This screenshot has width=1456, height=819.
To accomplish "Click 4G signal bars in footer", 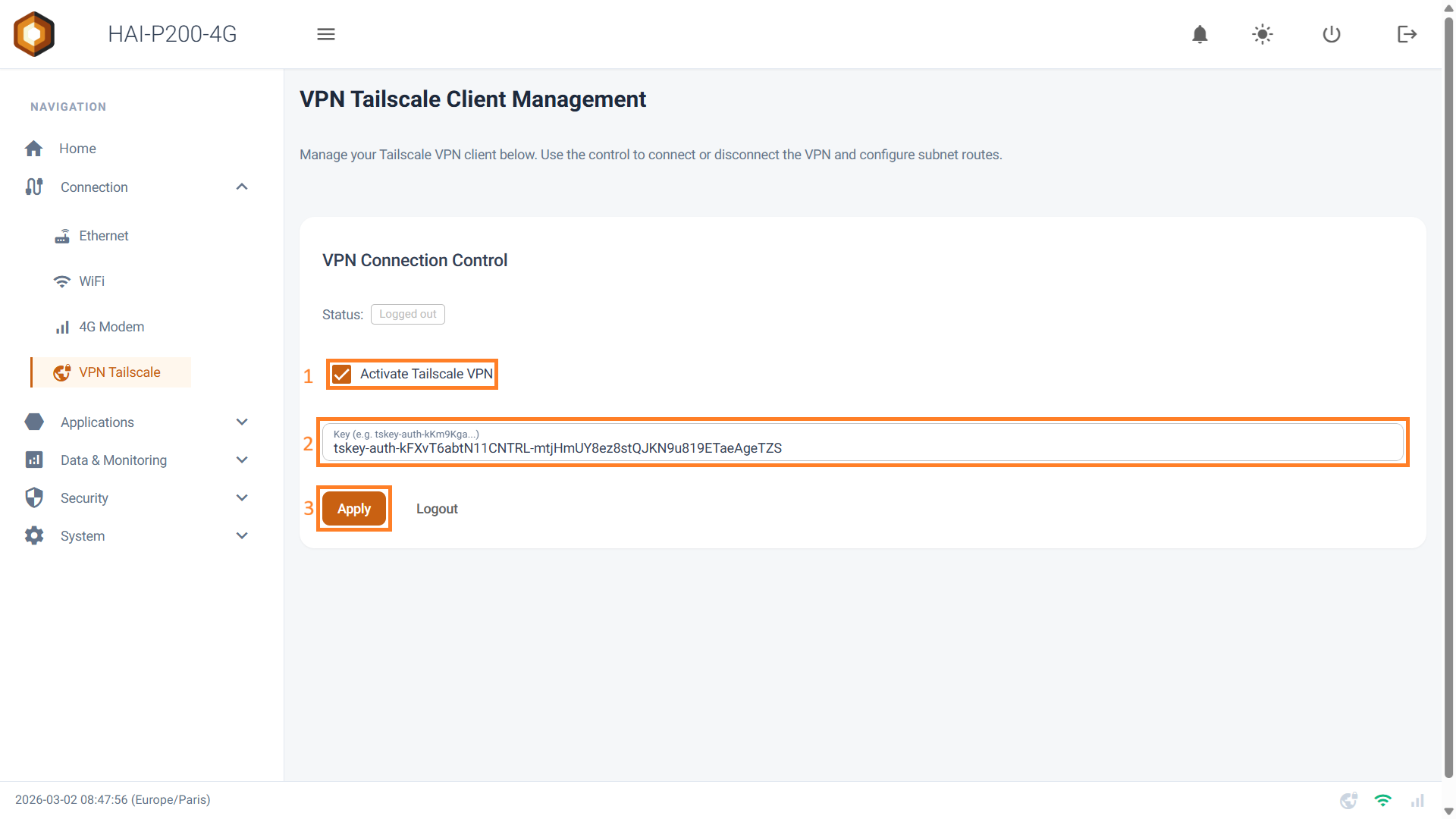I will pyautogui.click(x=1417, y=800).
